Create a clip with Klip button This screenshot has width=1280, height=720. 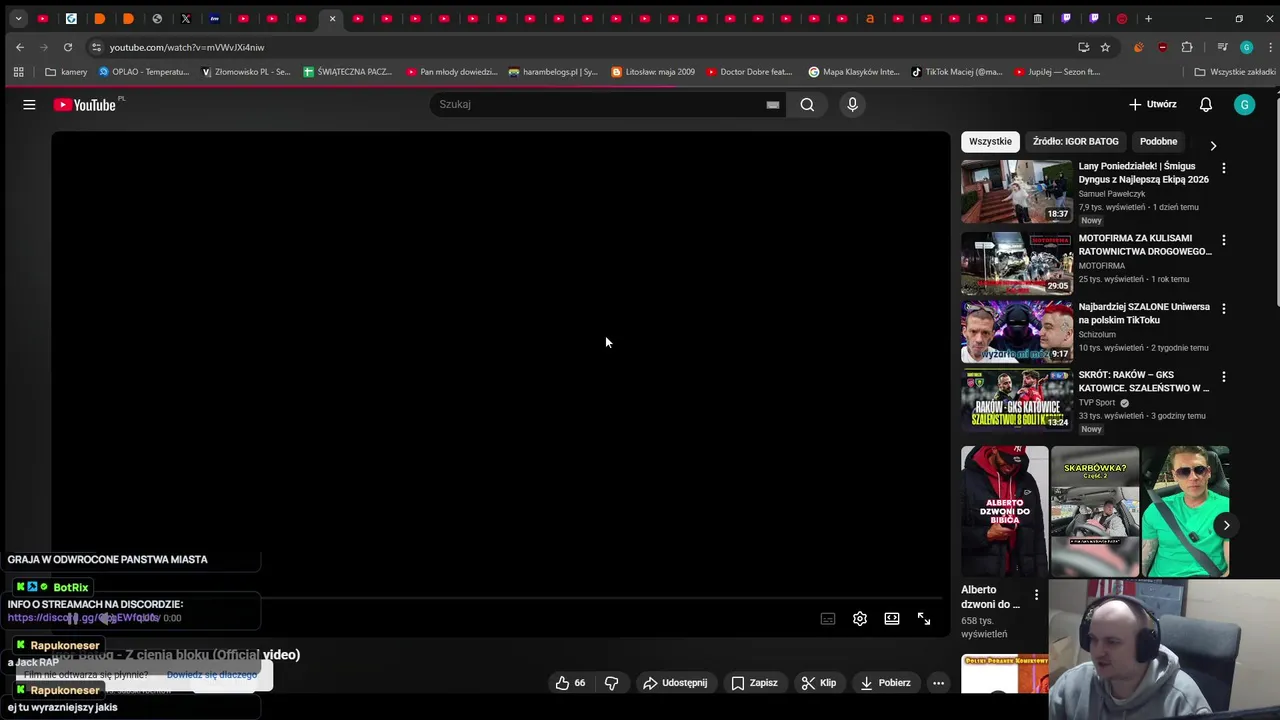click(818, 683)
